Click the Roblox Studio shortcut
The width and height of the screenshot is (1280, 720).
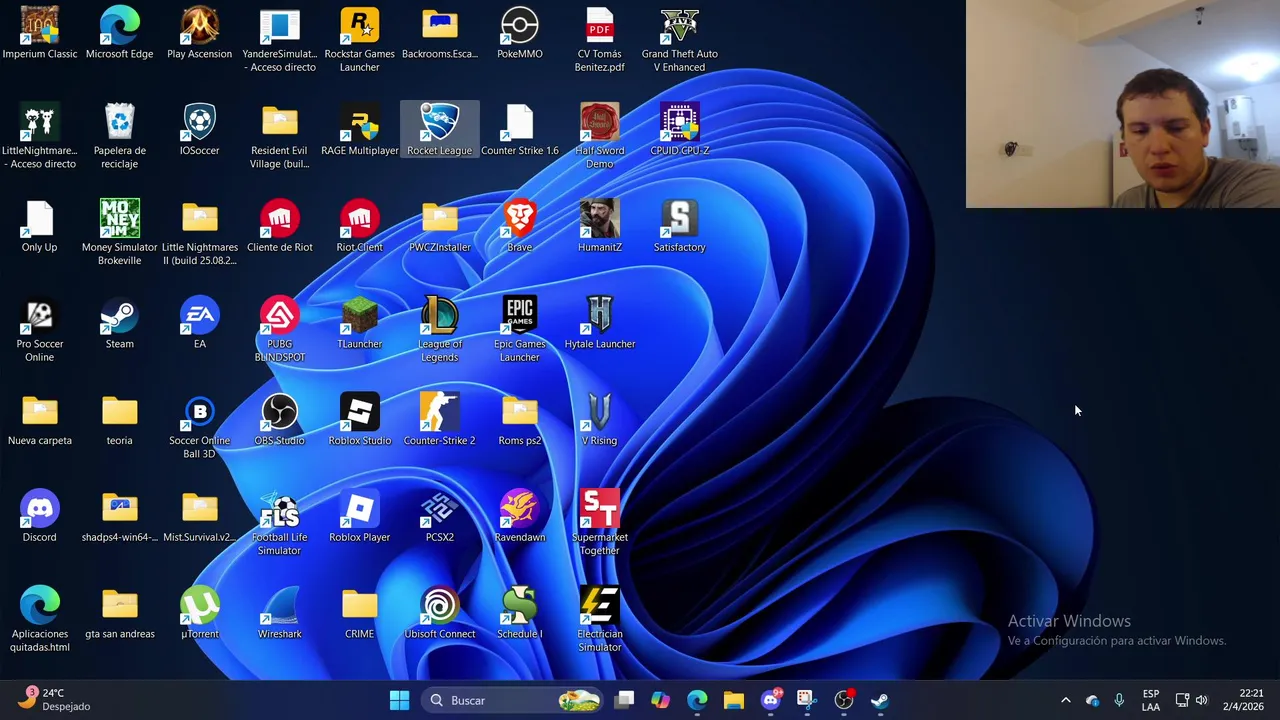(360, 419)
